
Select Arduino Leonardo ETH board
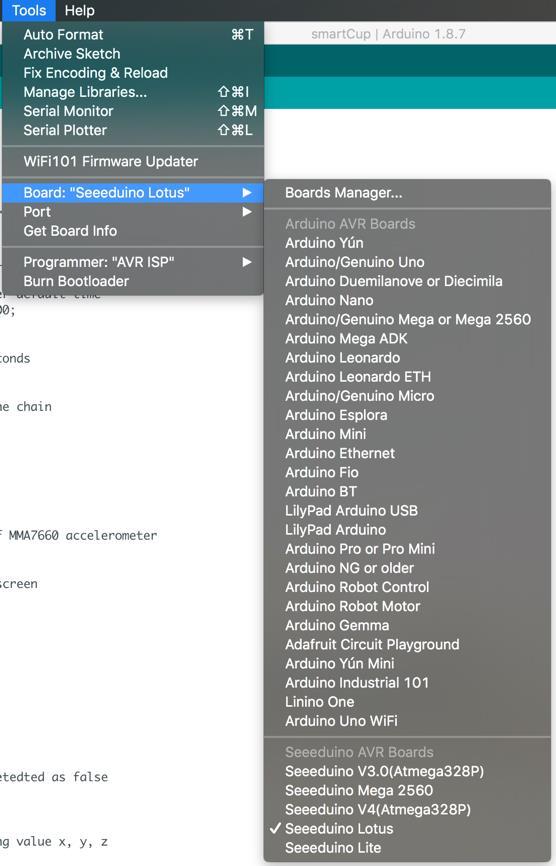(407, 377)
